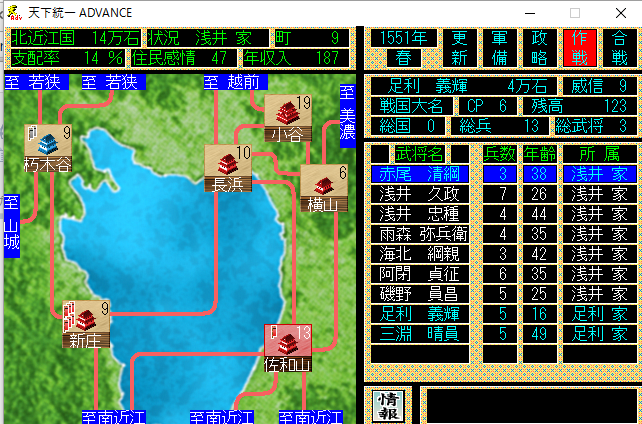Image resolution: width=642 pixels, height=424 pixels.
Task: Choose the 新庄 castle on the map
Action: (86, 324)
